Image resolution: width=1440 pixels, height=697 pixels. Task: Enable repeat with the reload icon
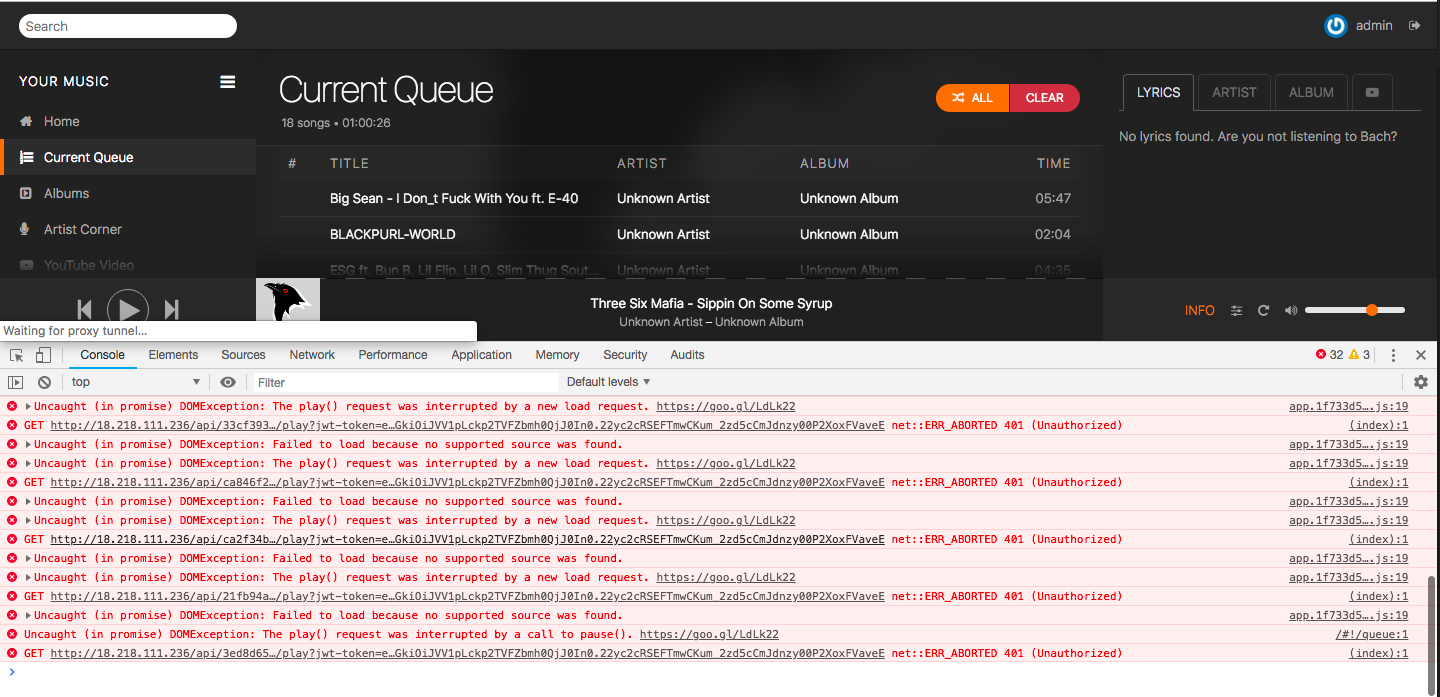tap(1263, 311)
